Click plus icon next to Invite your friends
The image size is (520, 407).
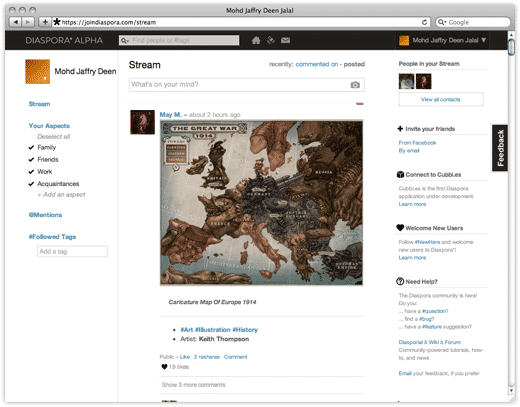(x=400, y=129)
